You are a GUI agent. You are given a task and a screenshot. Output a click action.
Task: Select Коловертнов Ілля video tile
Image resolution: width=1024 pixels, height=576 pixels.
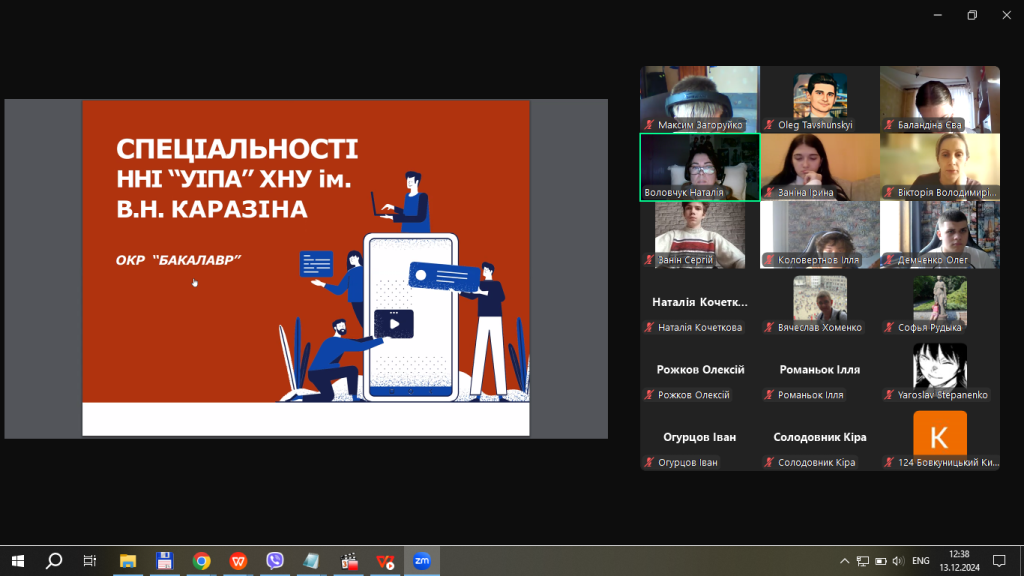click(x=820, y=234)
